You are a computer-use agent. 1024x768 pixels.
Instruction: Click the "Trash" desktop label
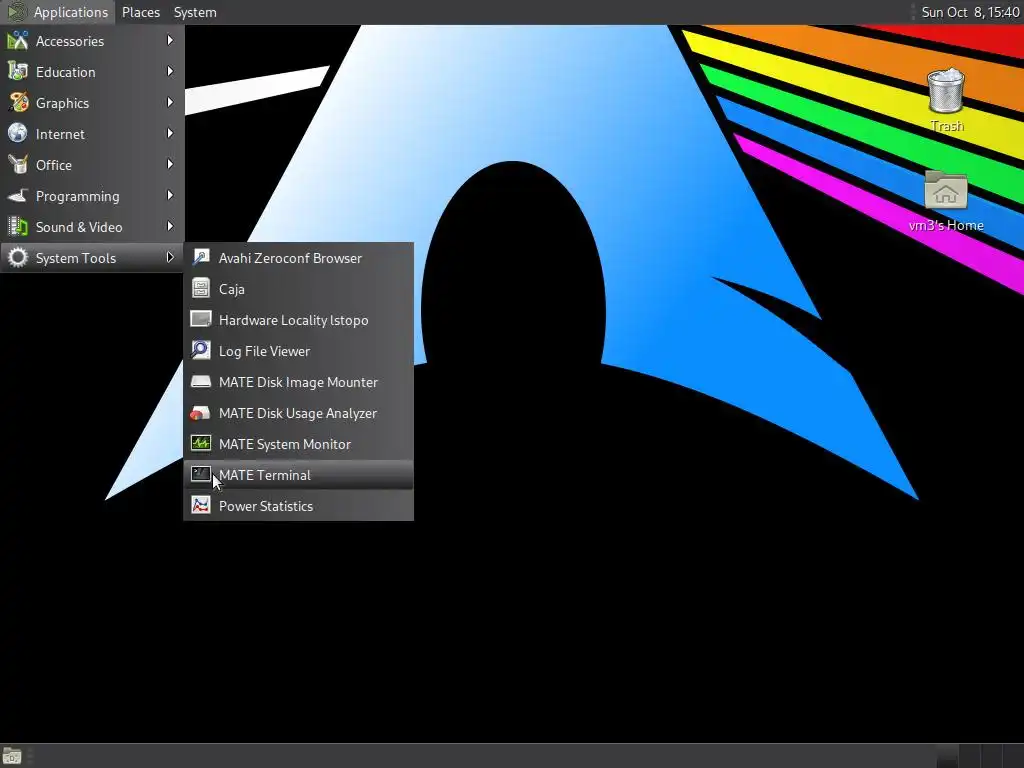(946, 126)
